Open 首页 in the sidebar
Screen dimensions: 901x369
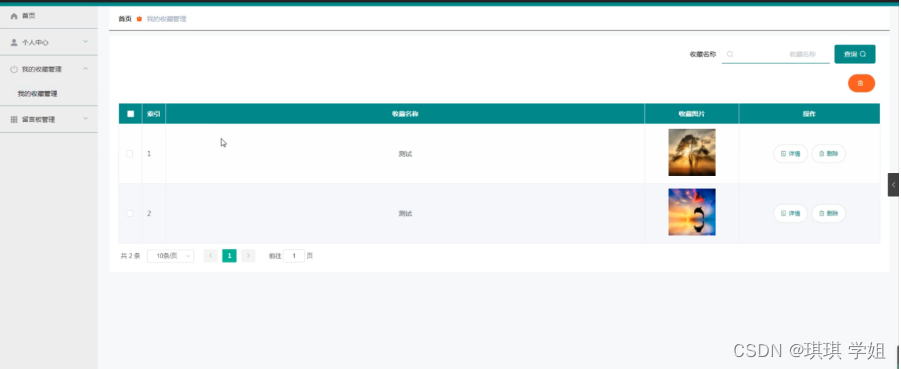pyautogui.click(x=49, y=16)
